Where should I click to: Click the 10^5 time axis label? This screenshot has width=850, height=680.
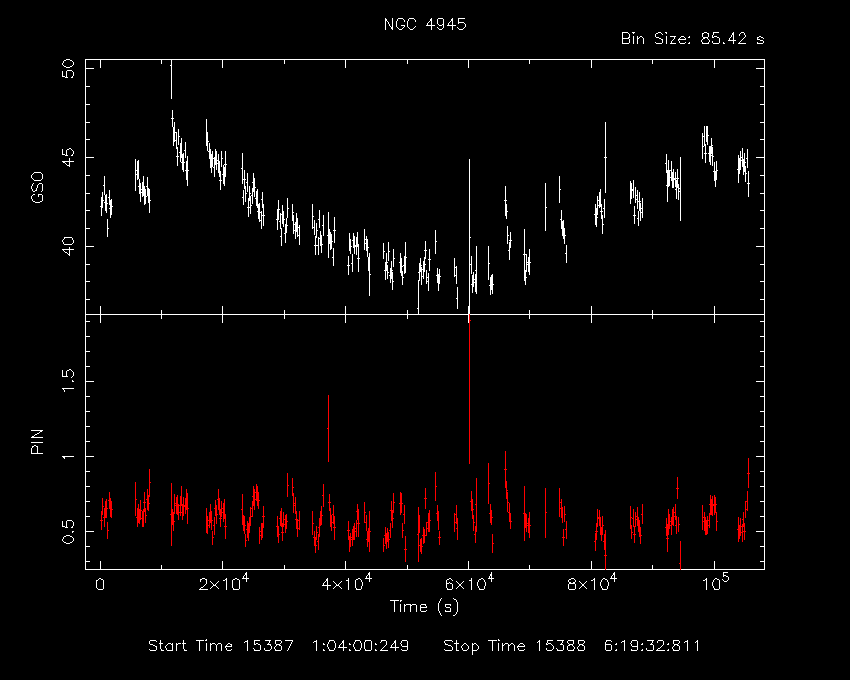(715, 582)
